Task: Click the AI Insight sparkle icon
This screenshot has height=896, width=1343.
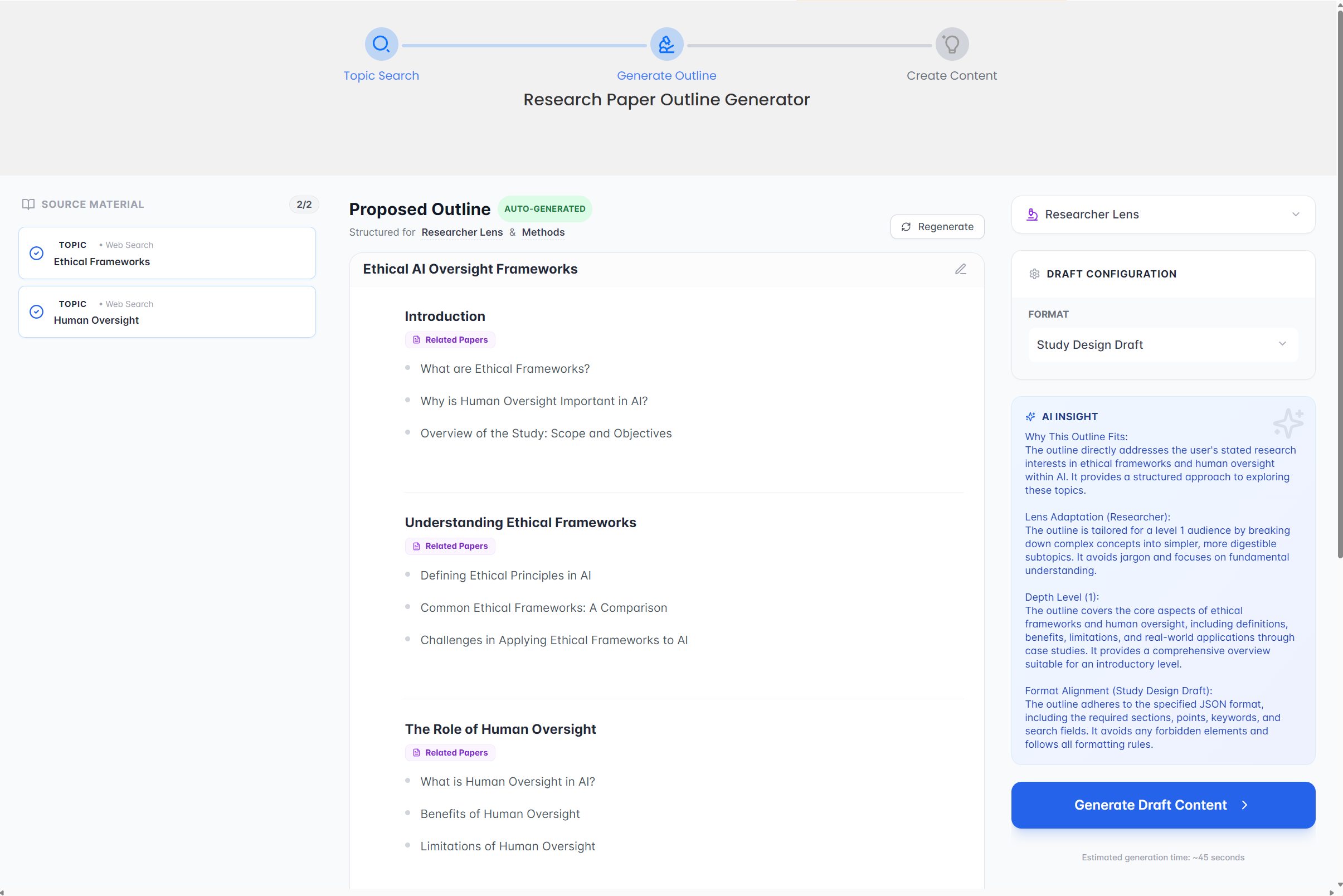Action: tap(1030, 417)
